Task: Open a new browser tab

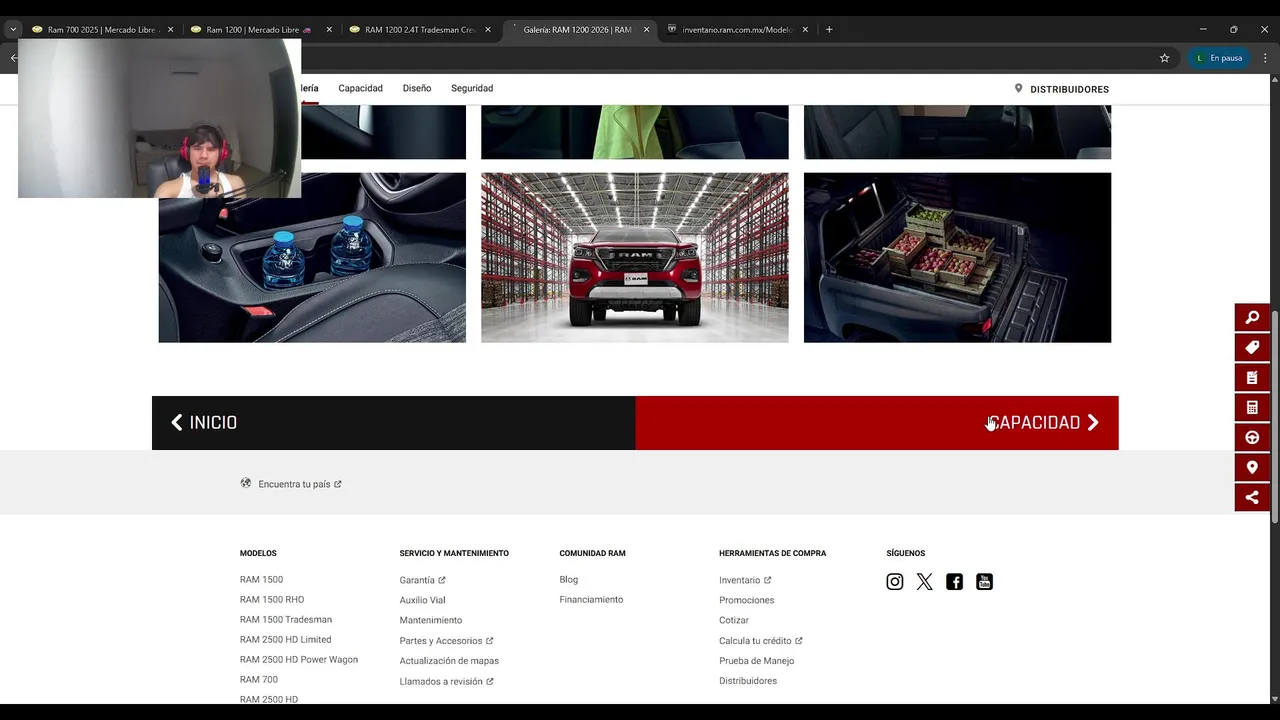Action: 829,30
